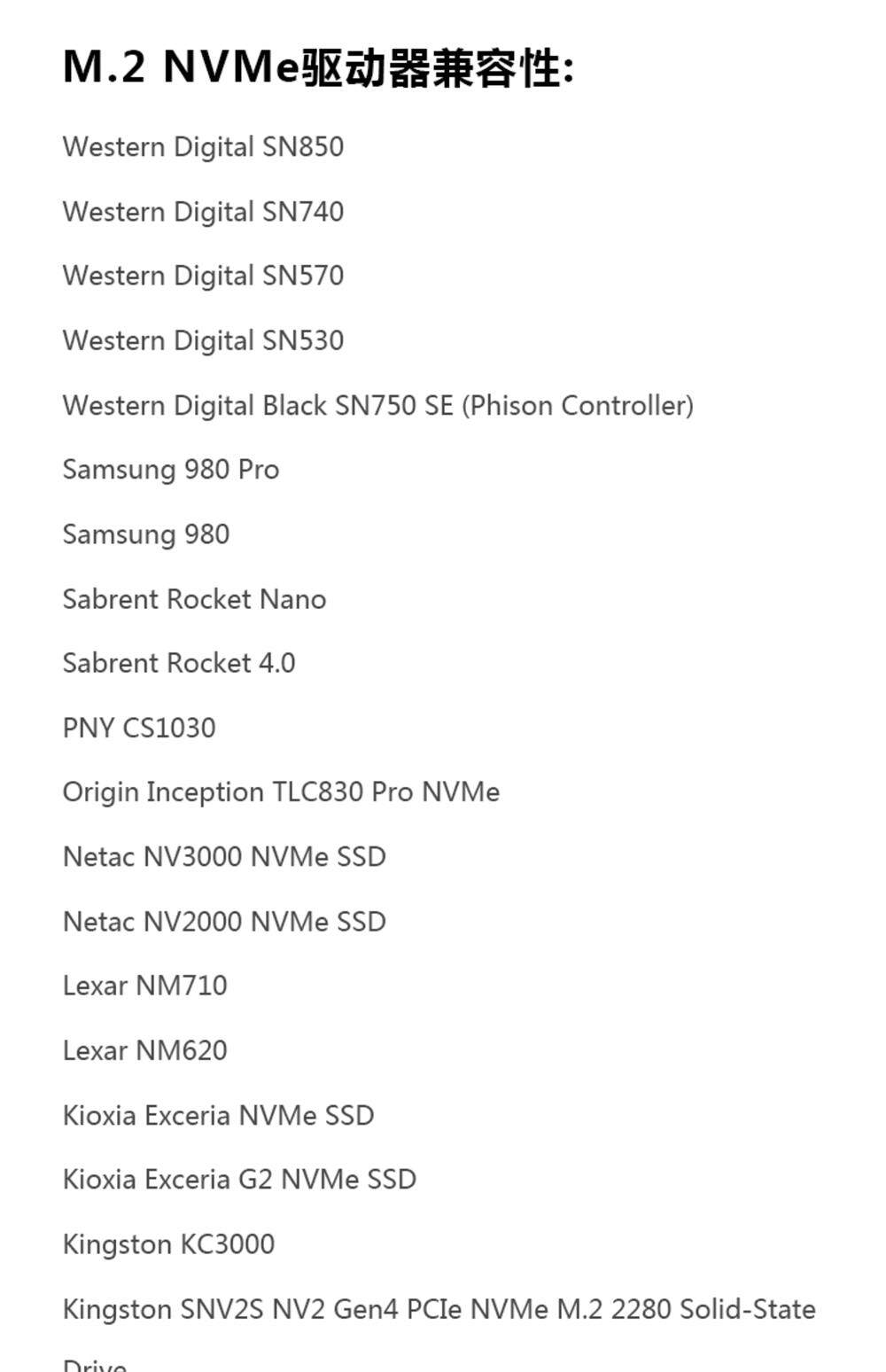Click the PNY CS1030 entry
Viewport: 886px width, 1372px height.
click(x=139, y=728)
